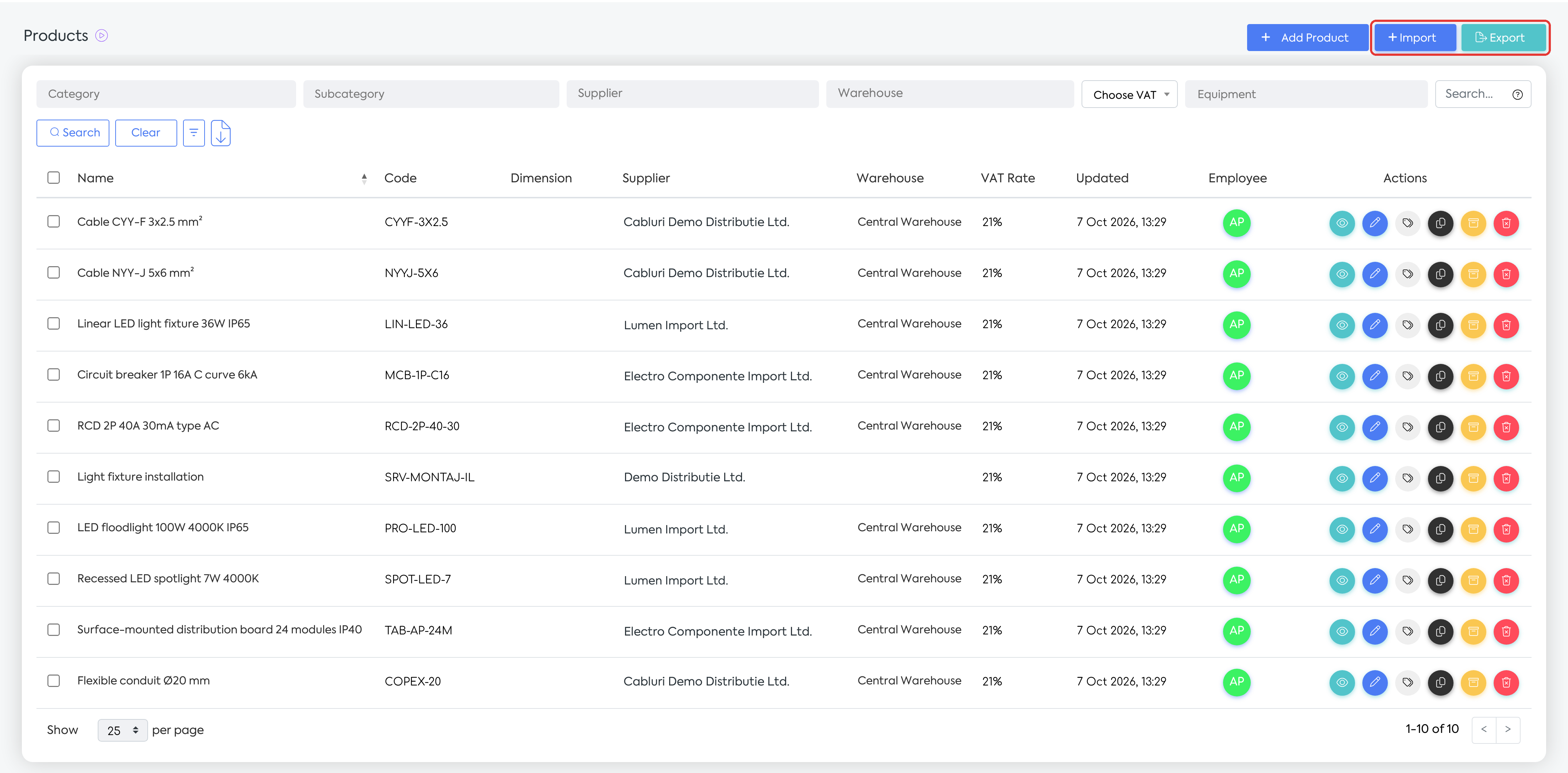Delete the Light fixture installation product
Viewport: 1568px width, 773px height.
[x=1506, y=478]
